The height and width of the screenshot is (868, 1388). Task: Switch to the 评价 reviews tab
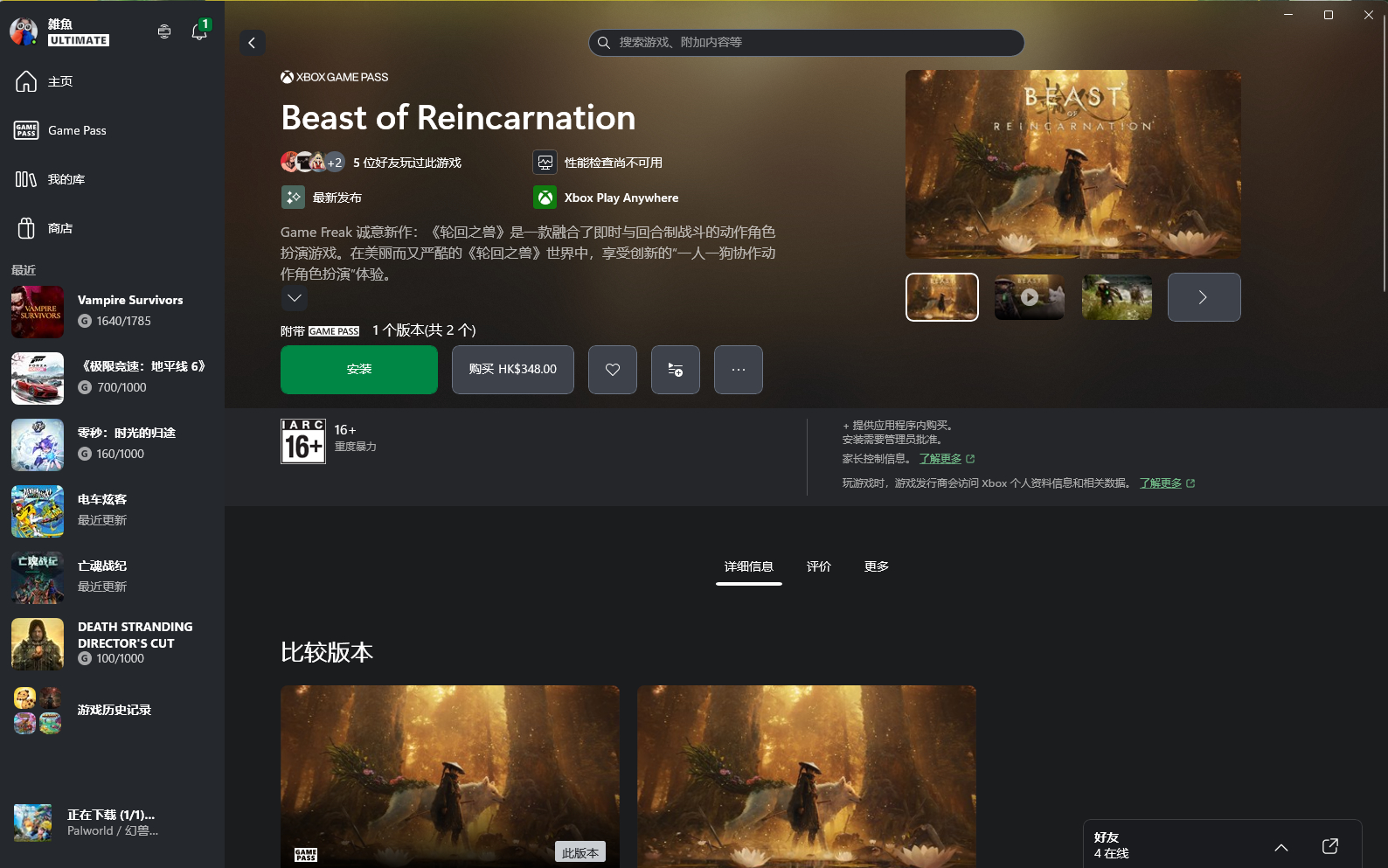click(819, 567)
